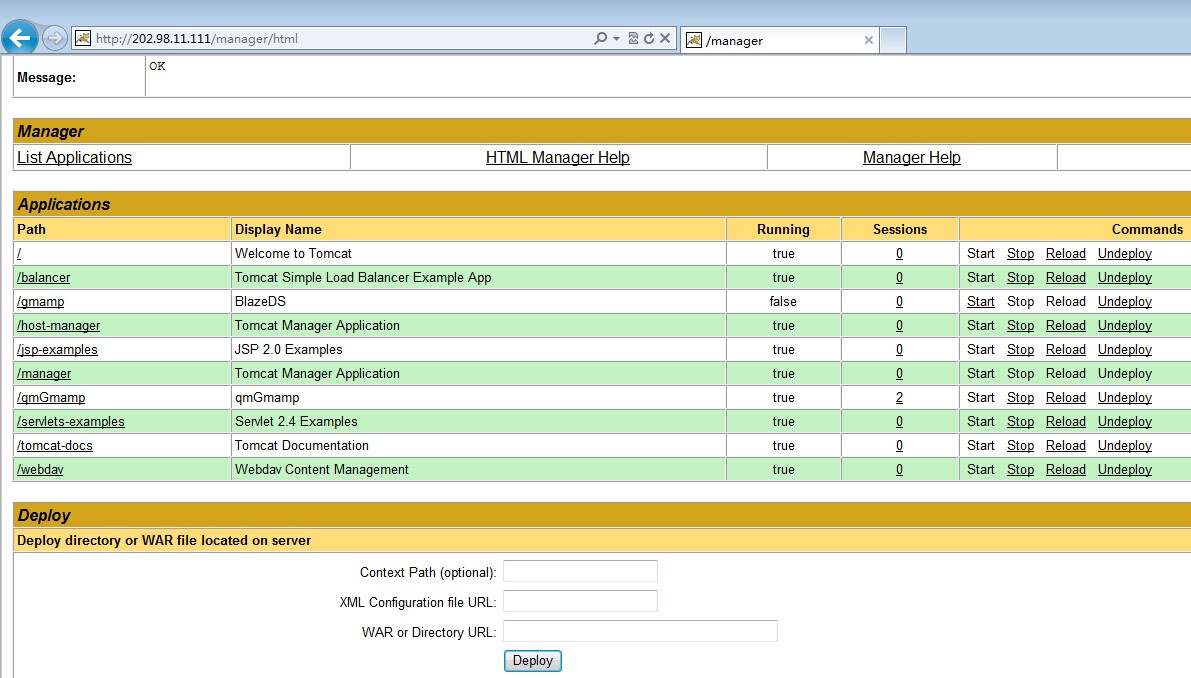Select the /manager browser tab

tap(780, 40)
